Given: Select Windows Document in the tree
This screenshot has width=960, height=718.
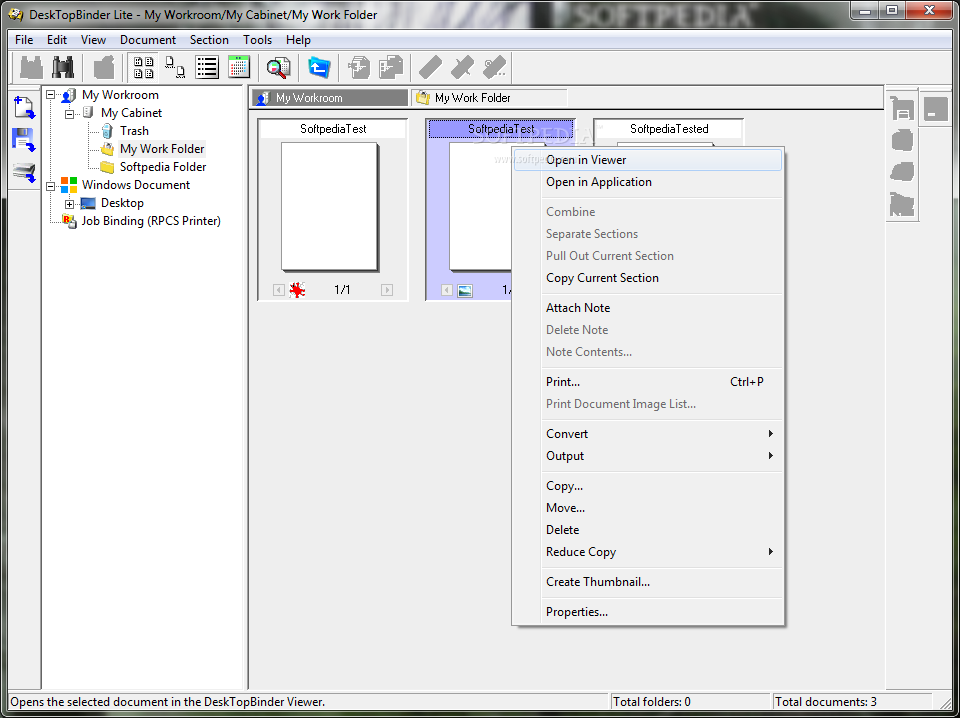Looking at the screenshot, I should pyautogui.click(x=136, y=185).
